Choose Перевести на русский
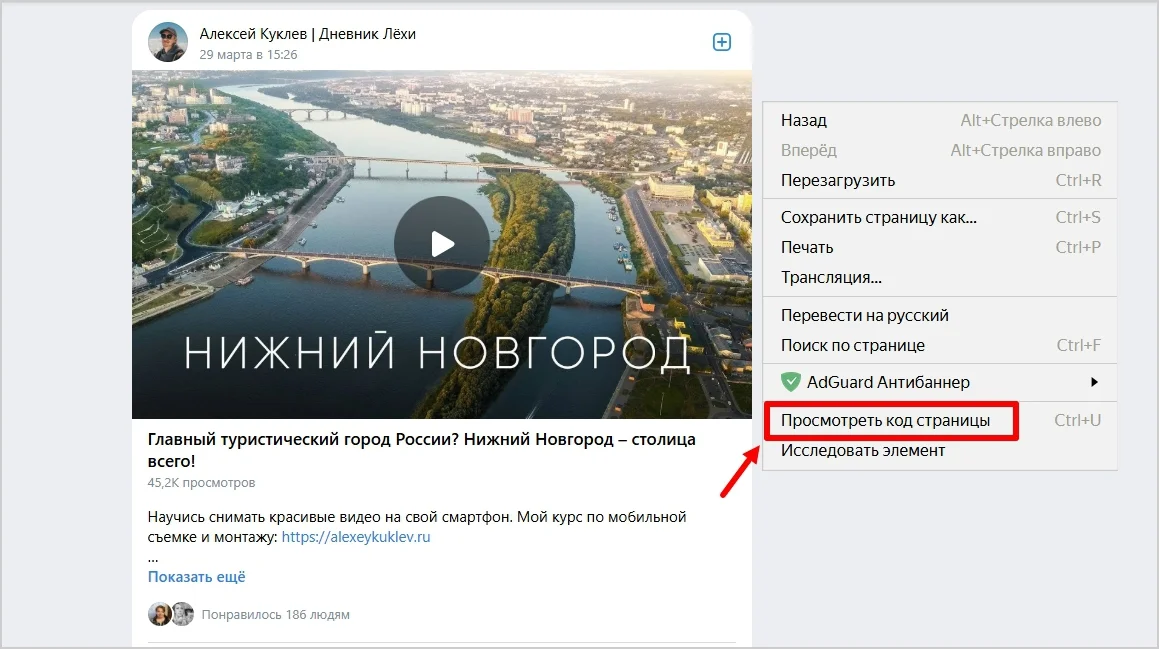Viewport: 1159px width, 649px height. click(x=864, y=315)
